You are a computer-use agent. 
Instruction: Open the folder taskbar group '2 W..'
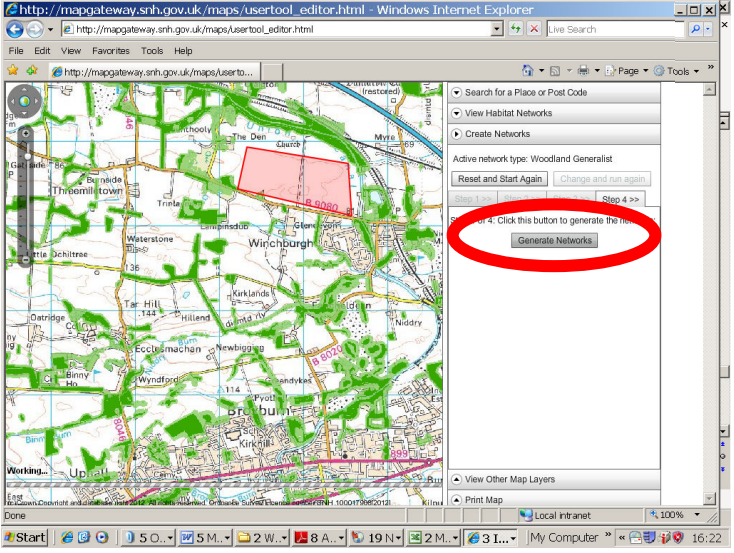coord(262,538)
